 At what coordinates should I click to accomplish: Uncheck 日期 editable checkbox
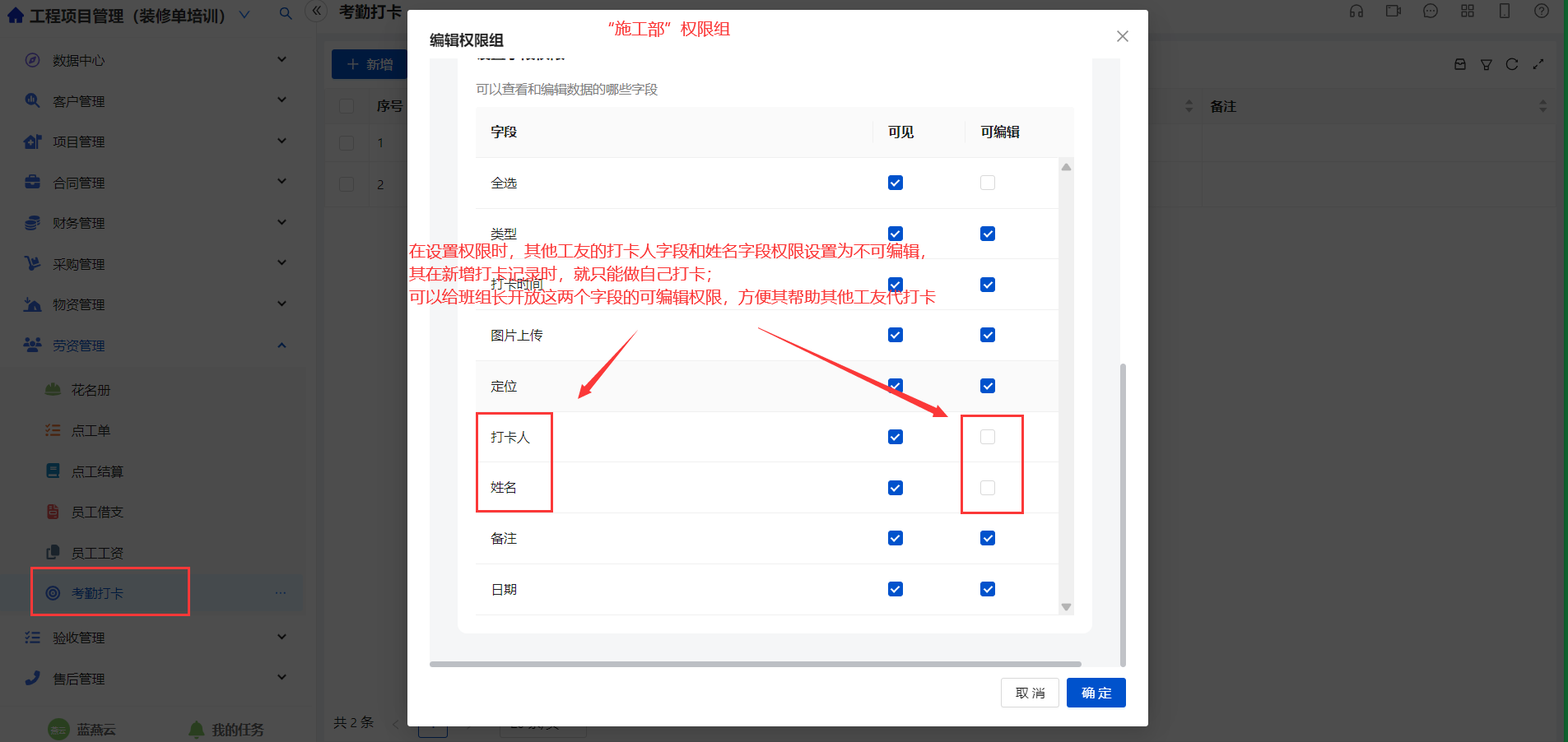point(988,589)
